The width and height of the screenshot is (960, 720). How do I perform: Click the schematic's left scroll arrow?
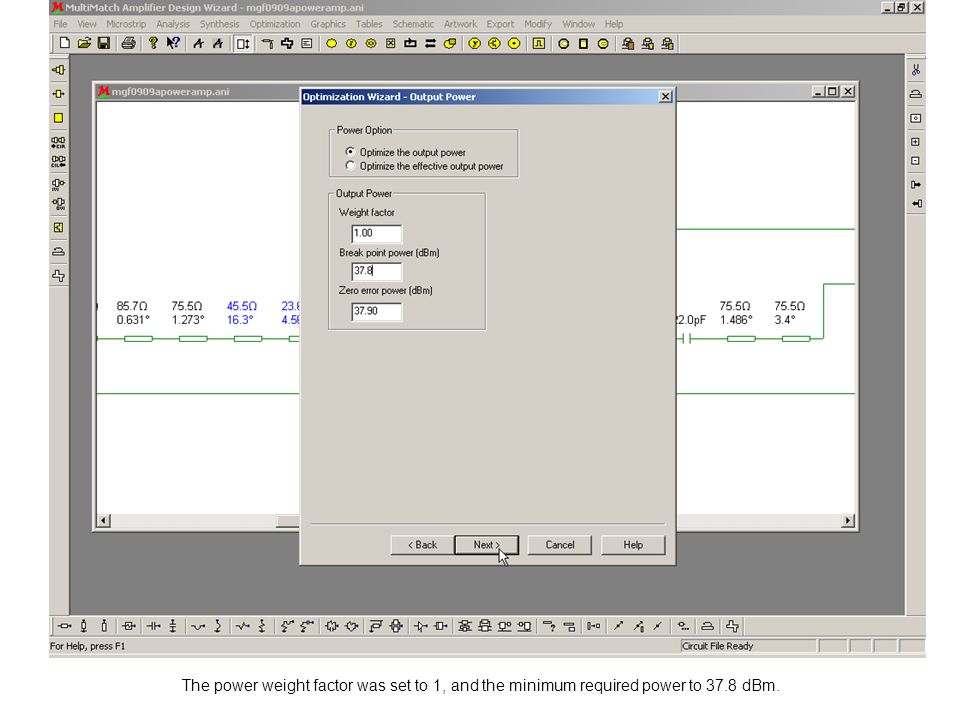pos(103,520)
